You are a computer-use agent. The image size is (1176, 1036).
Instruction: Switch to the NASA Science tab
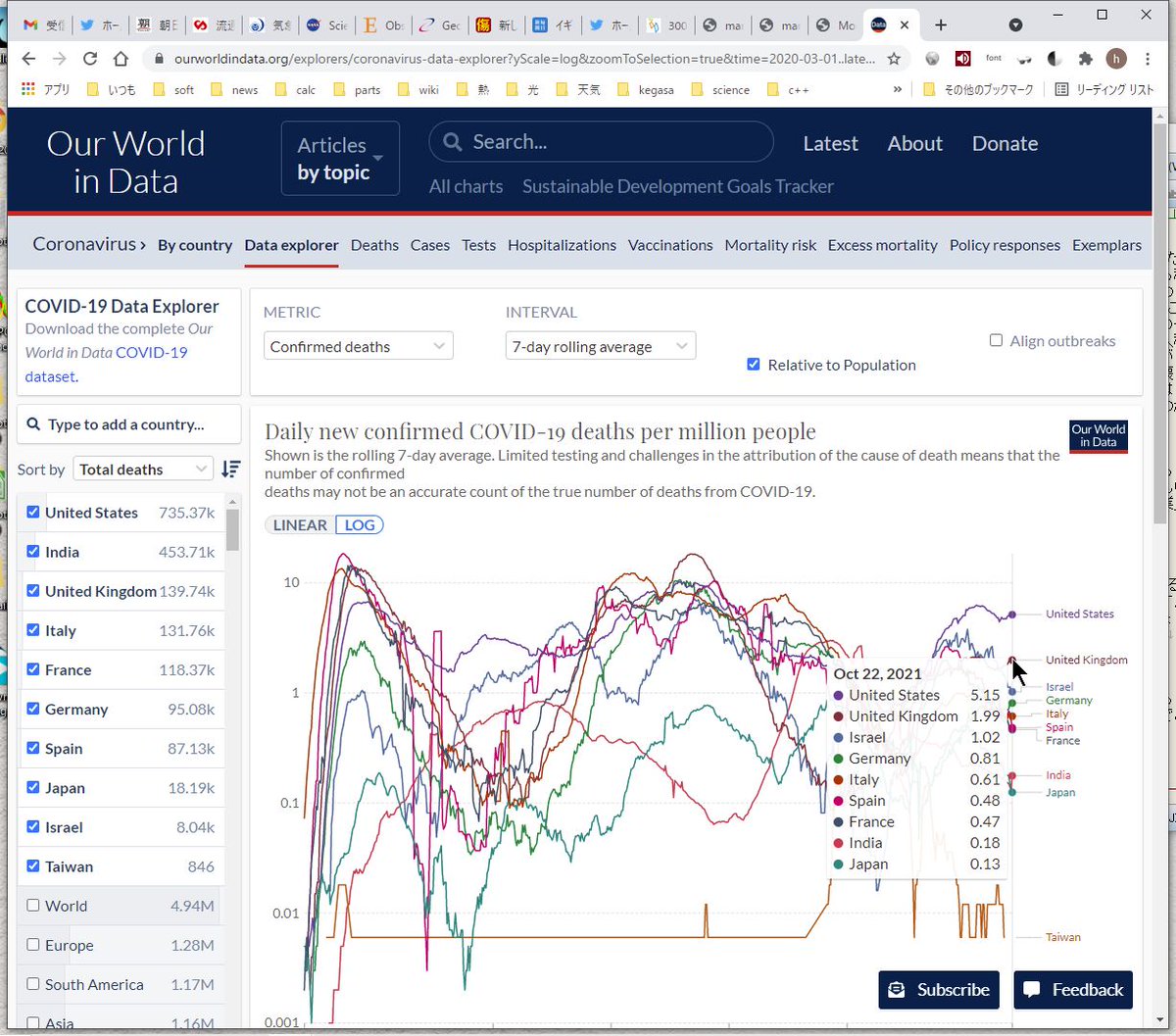325,25
